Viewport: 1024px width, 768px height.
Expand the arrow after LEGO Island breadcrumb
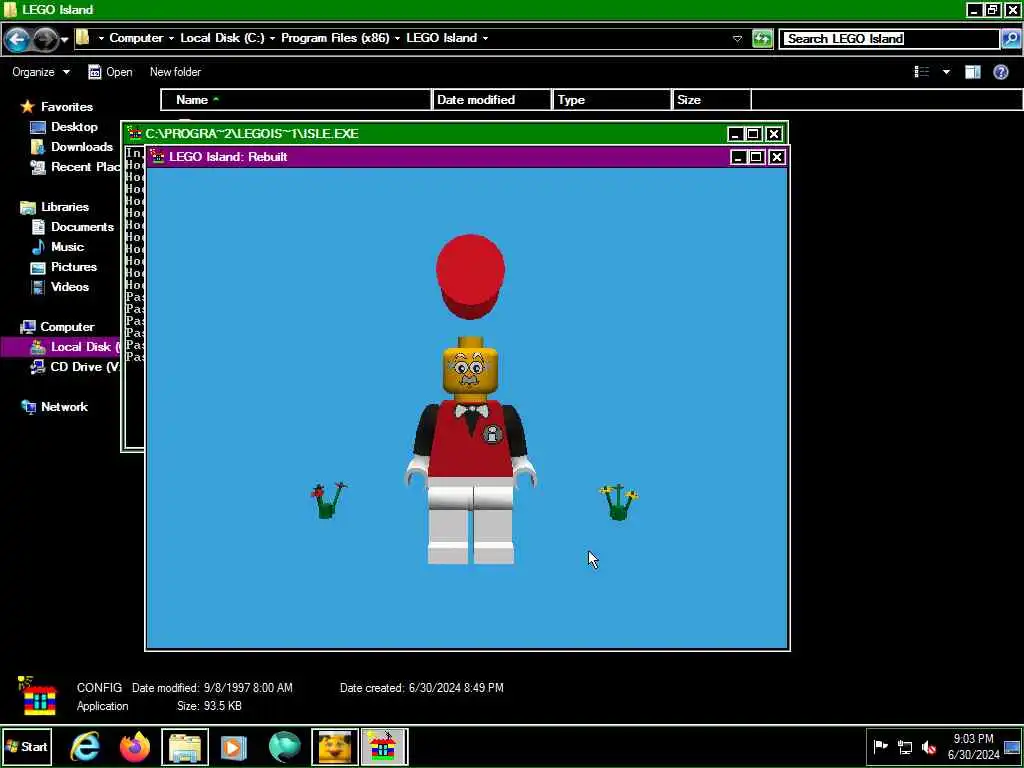[x=485, y=39]
